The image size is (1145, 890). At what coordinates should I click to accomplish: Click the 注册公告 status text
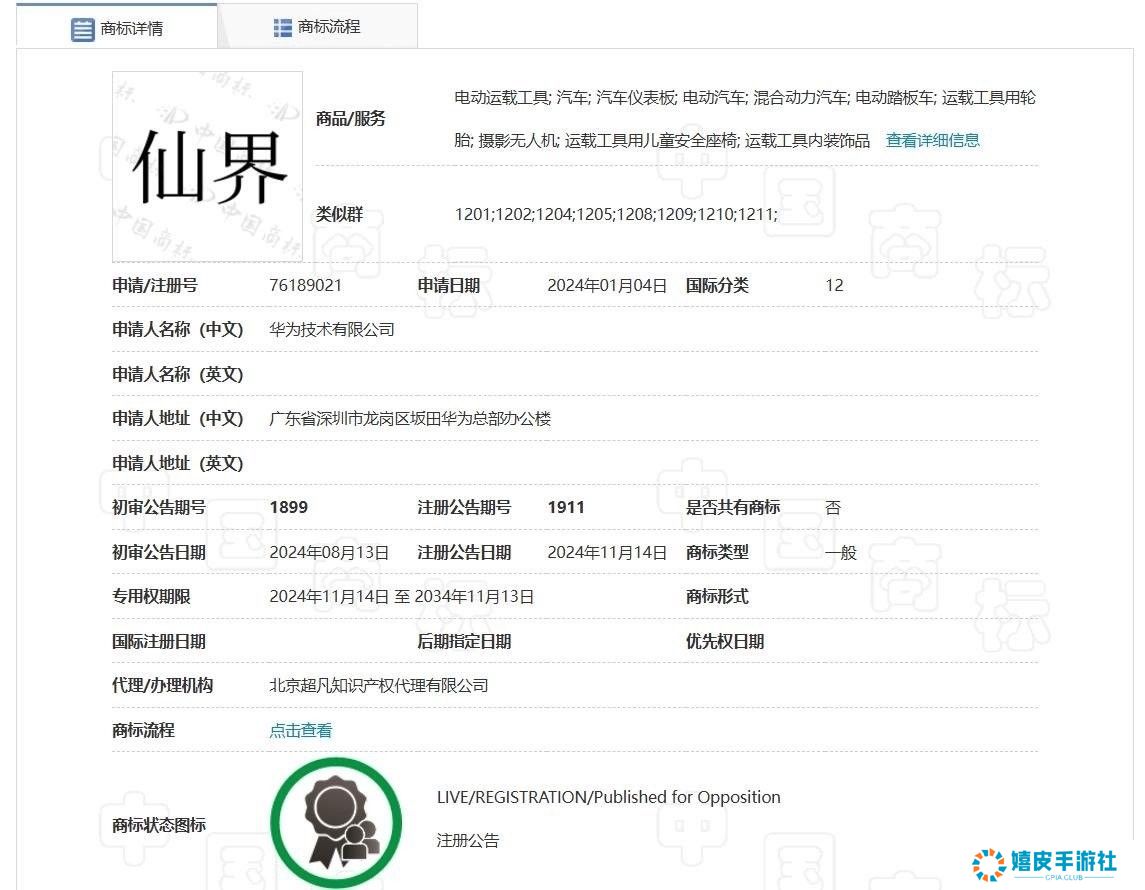pos(467,840)
